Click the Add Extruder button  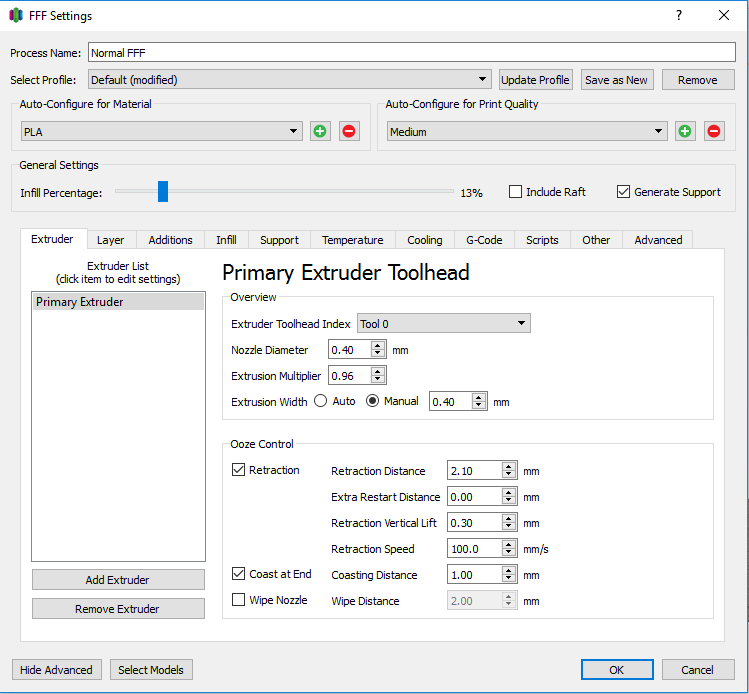click(x=118, y=580)
